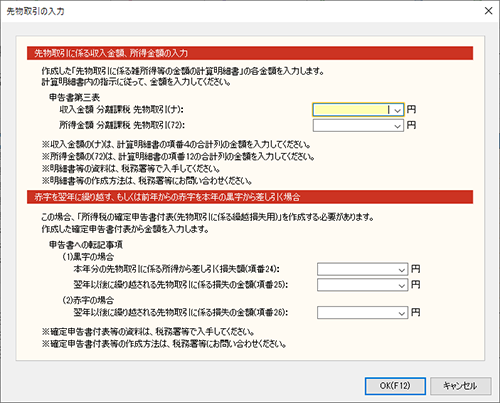Confirm with the OK(F12) button

click(x=395, y=386)
